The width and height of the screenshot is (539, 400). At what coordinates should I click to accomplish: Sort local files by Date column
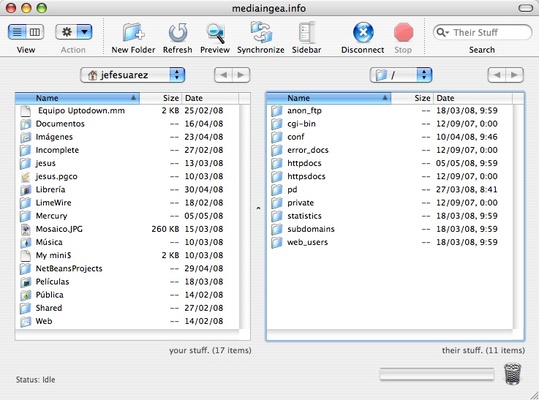210,98
